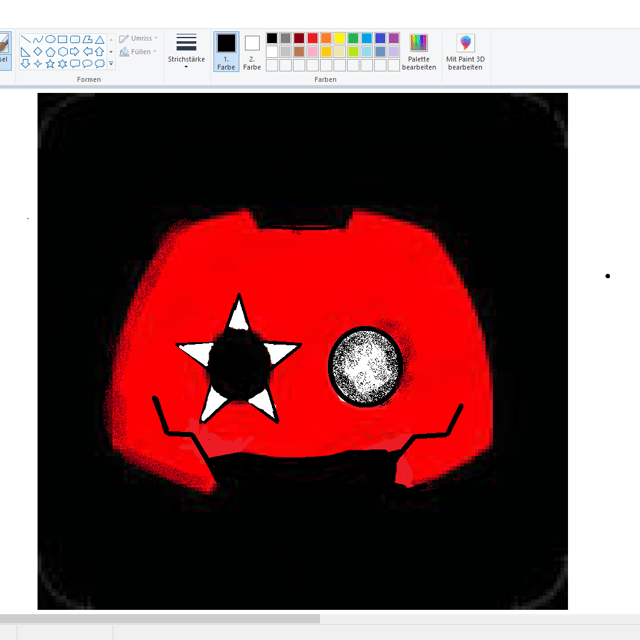Click the speckled white circle on canvas
The height and width of the screenshot is (640, 640).
[365, 366]
